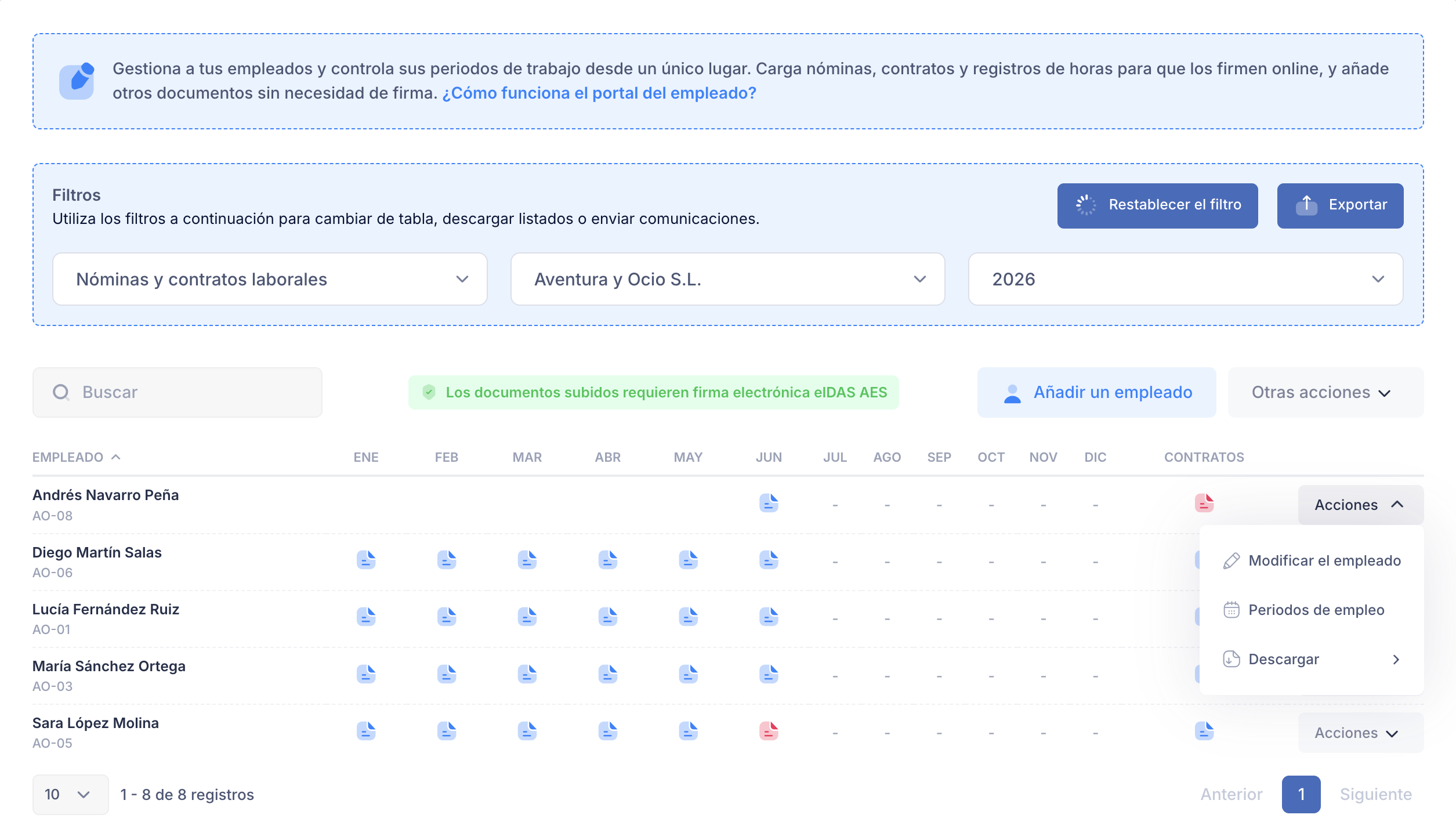The image size is (1456, 840).
Task: Open Sara López Molina's red June payslip
Action: pyautogui.click(x=769, y=730)
